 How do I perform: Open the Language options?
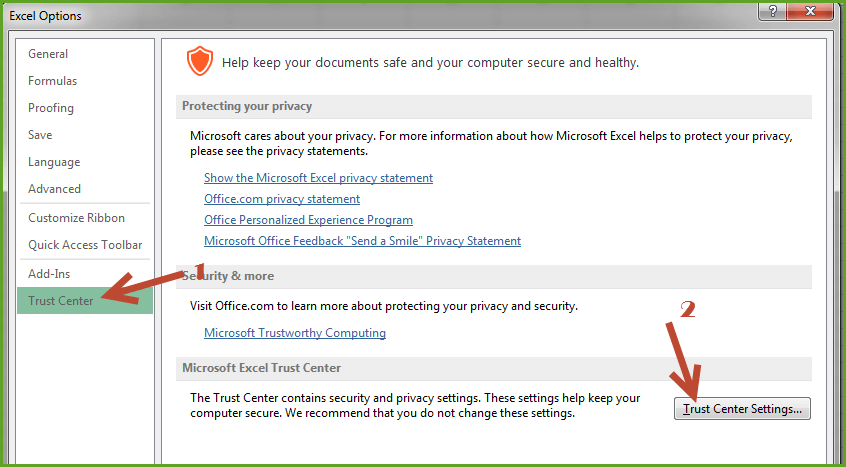54,162
